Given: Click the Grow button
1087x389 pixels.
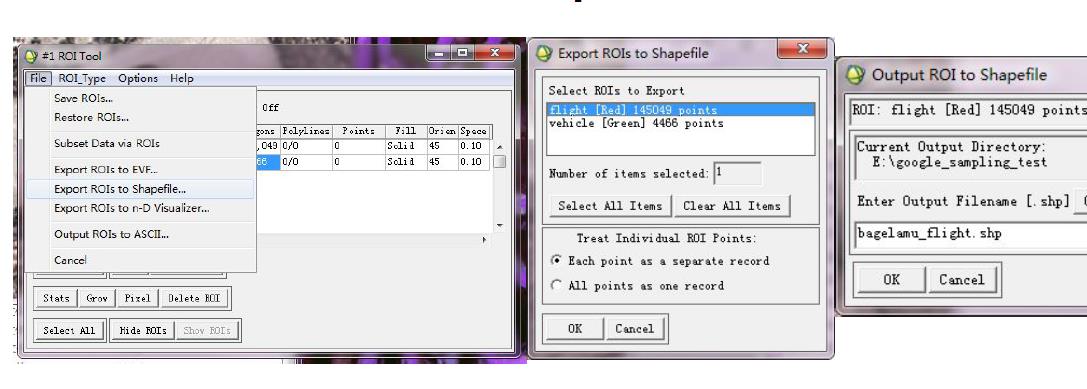Looking at the screenshot, I should click(97, 298).
